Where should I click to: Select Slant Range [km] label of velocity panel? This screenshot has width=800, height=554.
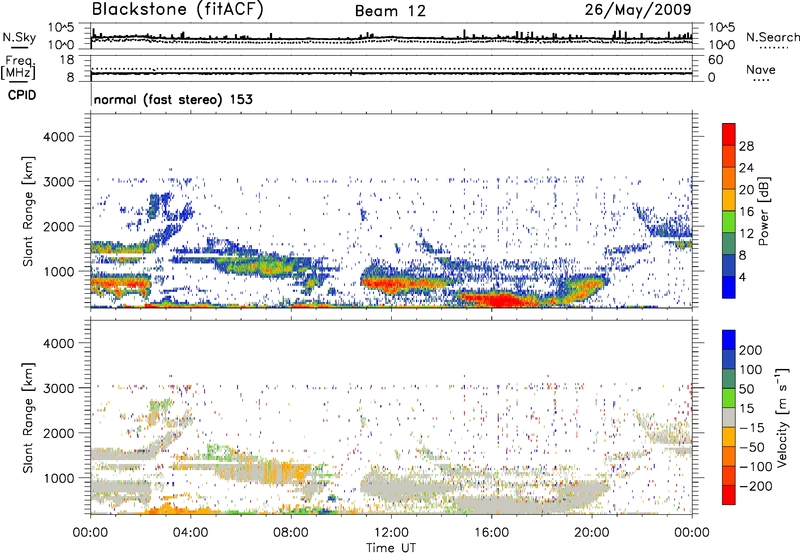[28, 418]
